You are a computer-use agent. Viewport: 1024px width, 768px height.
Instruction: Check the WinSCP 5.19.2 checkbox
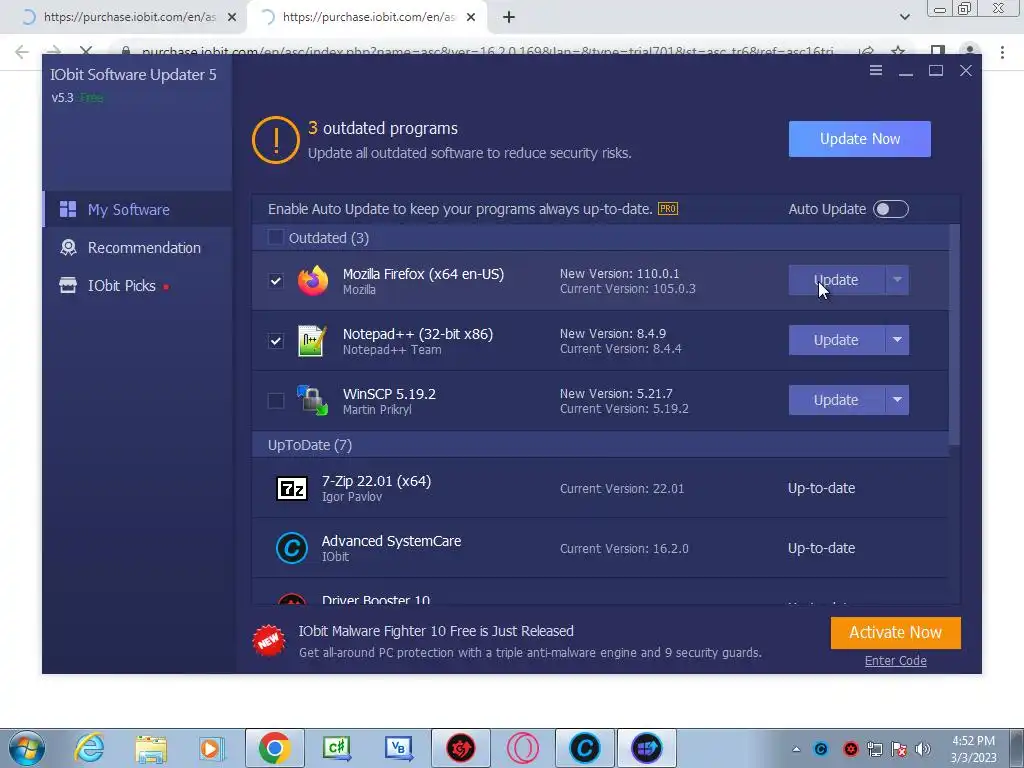pos(276,400)
